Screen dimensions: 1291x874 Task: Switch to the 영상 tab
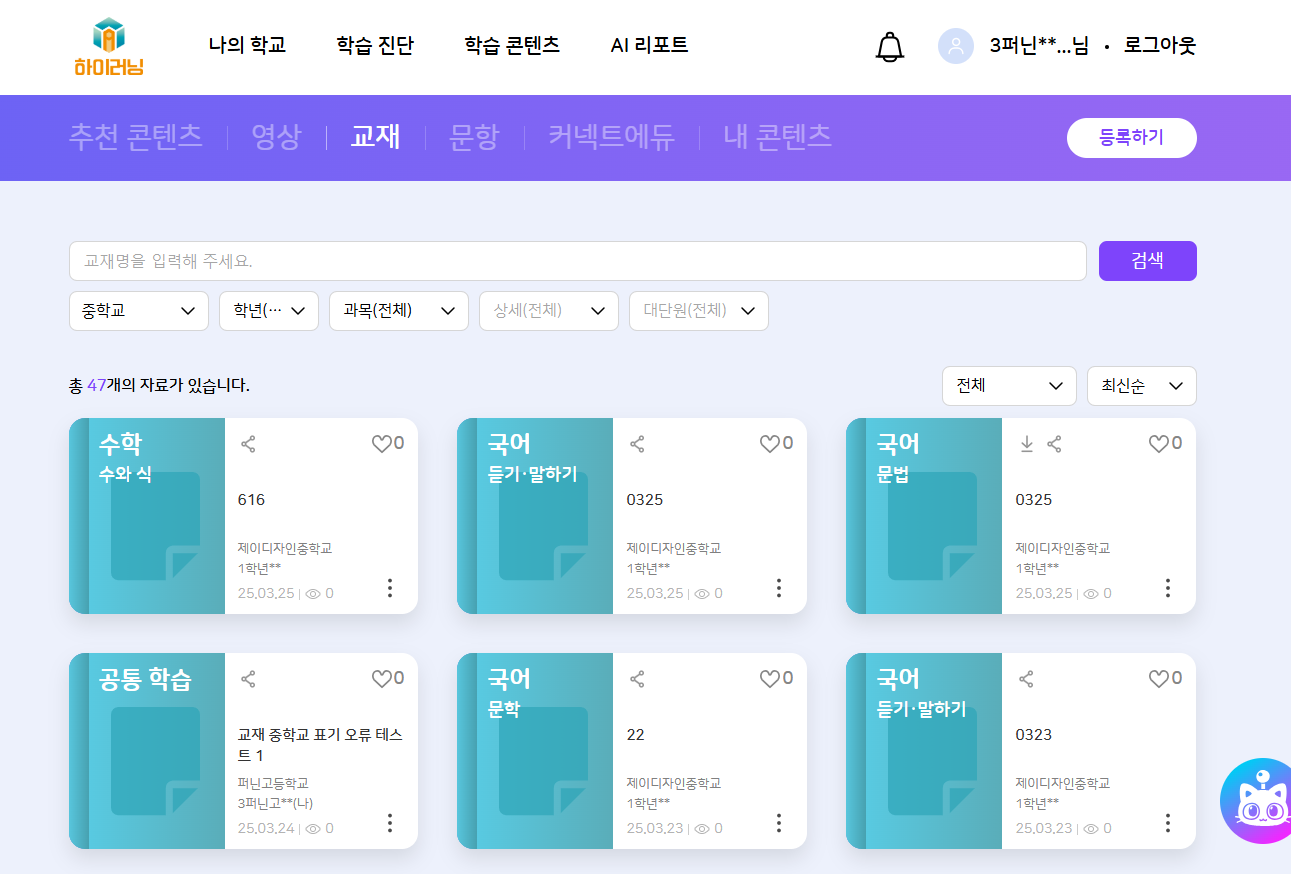pyautogui.click(x=276, y=137)
